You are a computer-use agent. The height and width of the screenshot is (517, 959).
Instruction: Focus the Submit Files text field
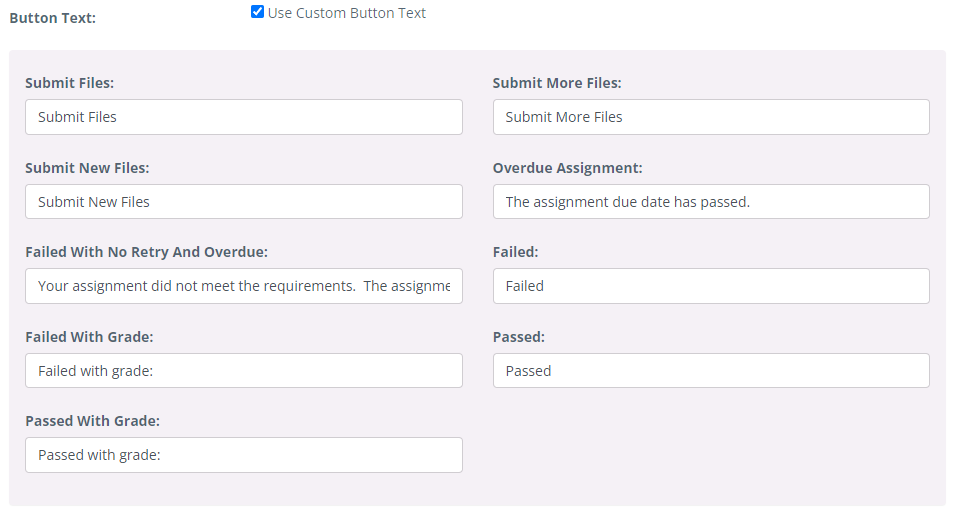(x=244, y=117)
